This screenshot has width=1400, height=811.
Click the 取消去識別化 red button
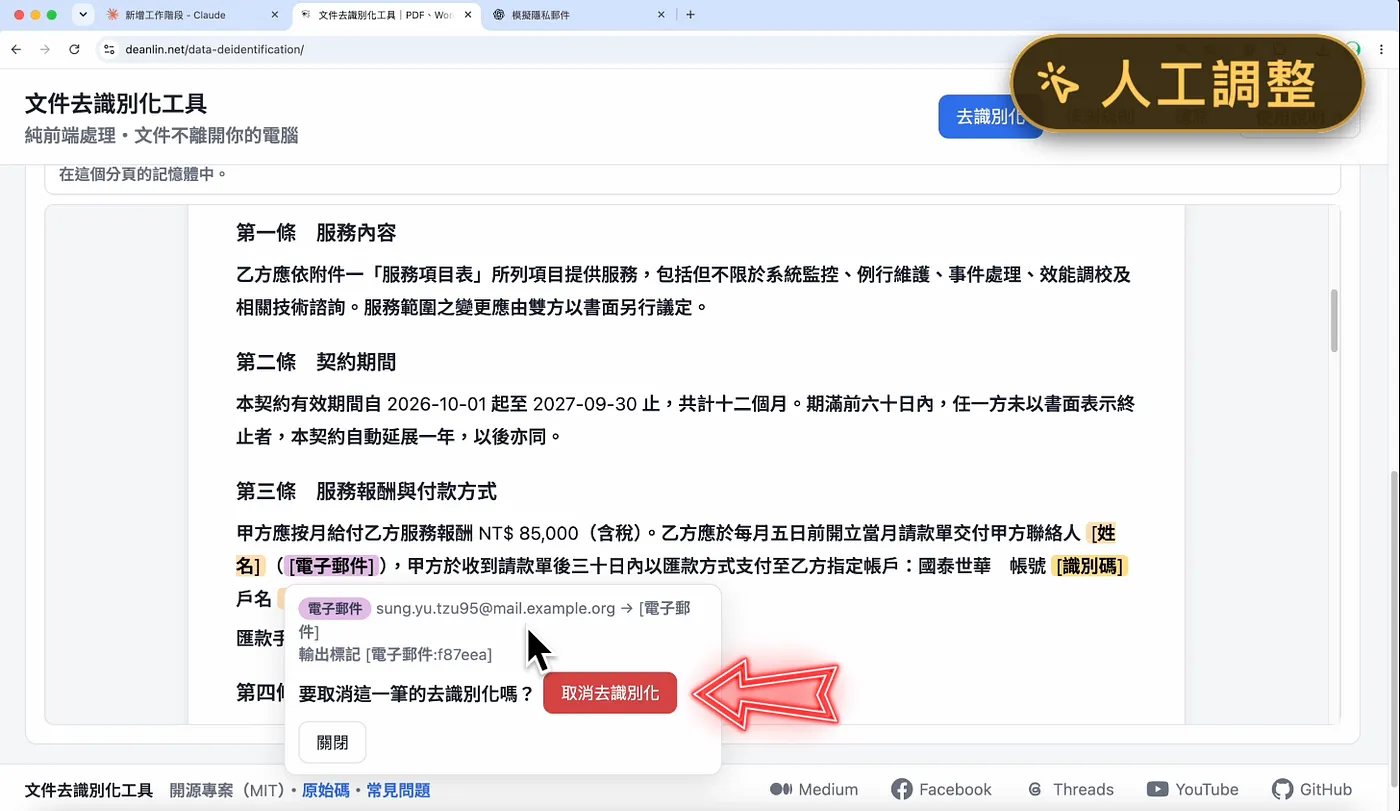(x=610, y=693)
